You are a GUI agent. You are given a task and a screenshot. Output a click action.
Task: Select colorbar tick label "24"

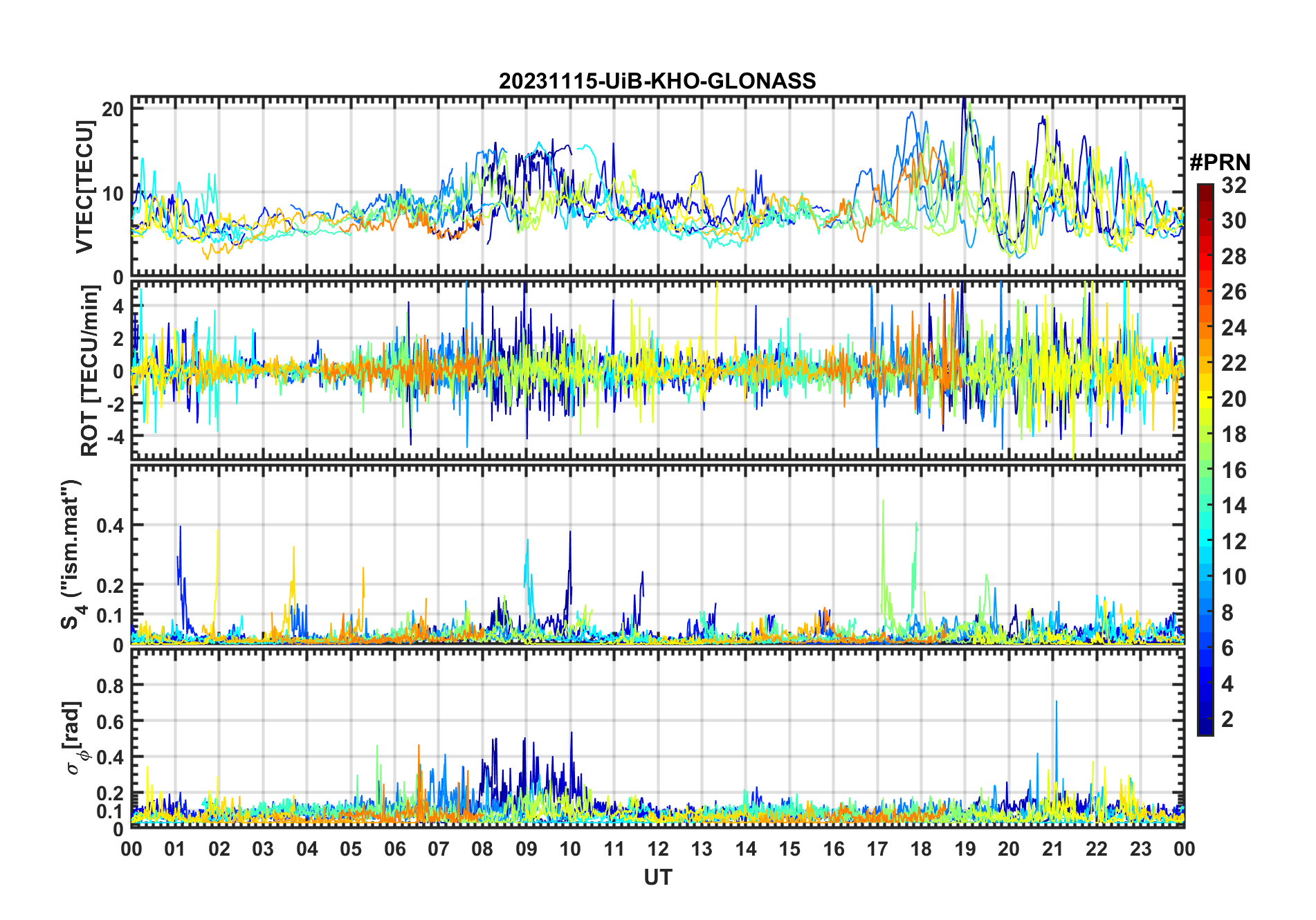pos(1234,328)
